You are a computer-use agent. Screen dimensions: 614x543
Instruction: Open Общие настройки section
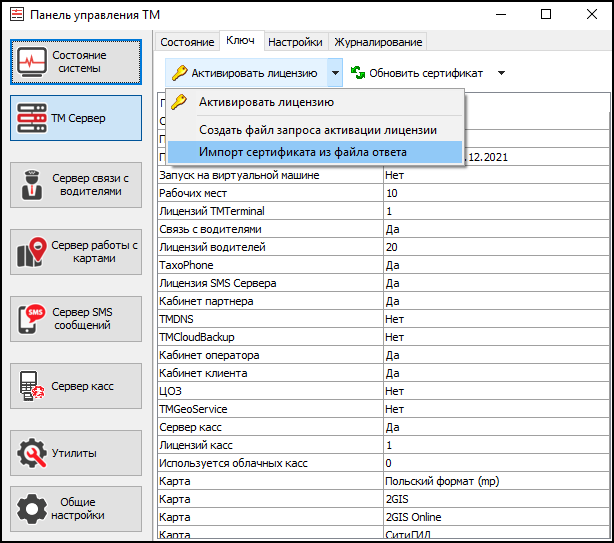click(76, 509)
